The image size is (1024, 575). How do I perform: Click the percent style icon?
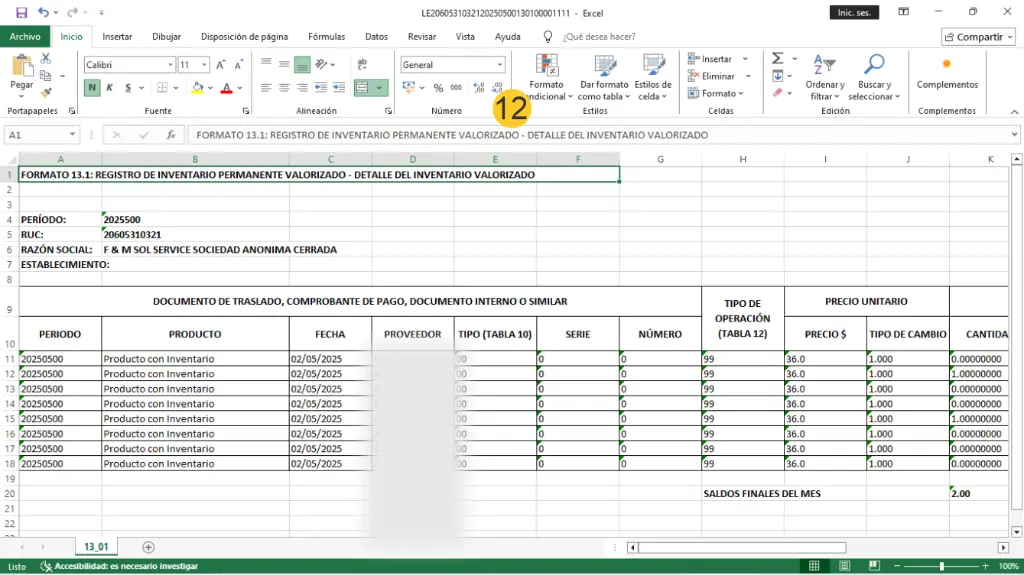click(x=438, y=88)
